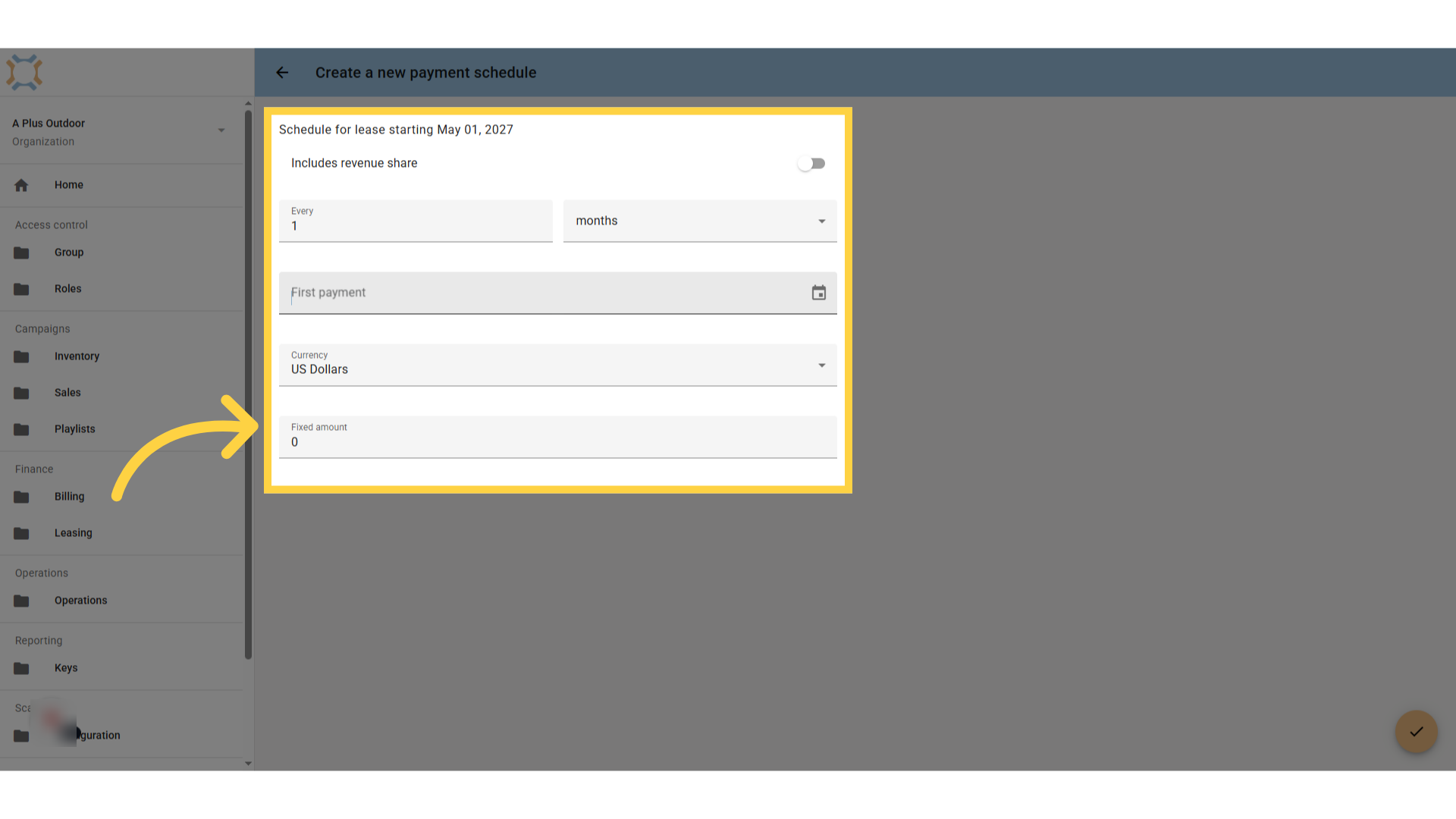
Task: Click the 'Create a new payment schedule' title
Action: (425, 73)
